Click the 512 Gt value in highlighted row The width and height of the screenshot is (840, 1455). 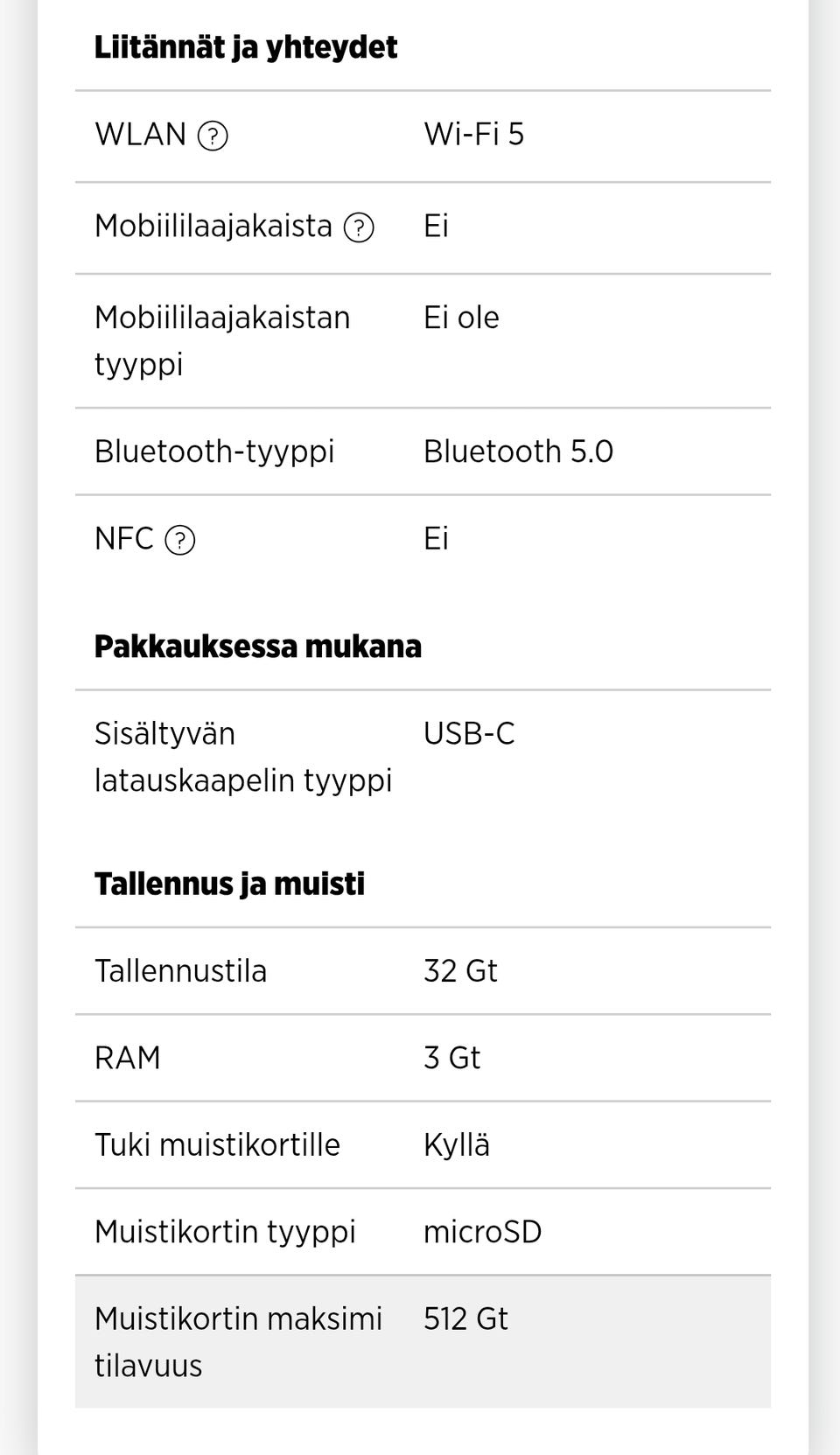(x=465, y=1319)
